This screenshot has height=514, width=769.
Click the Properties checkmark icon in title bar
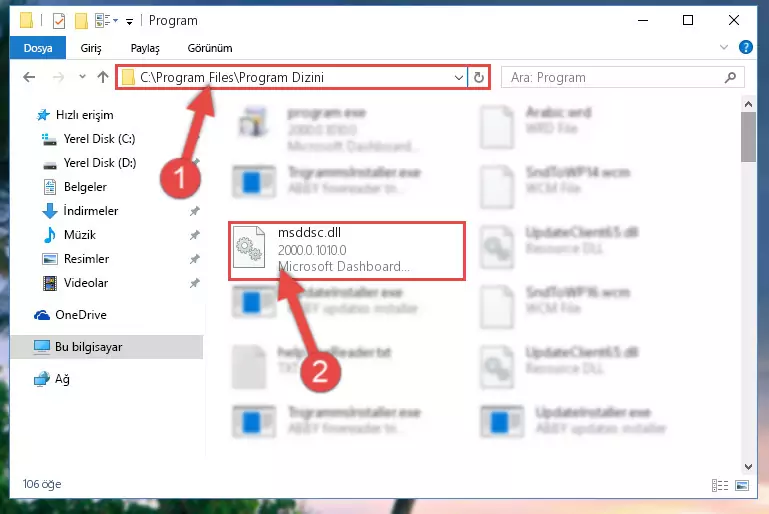click(59, 21)
